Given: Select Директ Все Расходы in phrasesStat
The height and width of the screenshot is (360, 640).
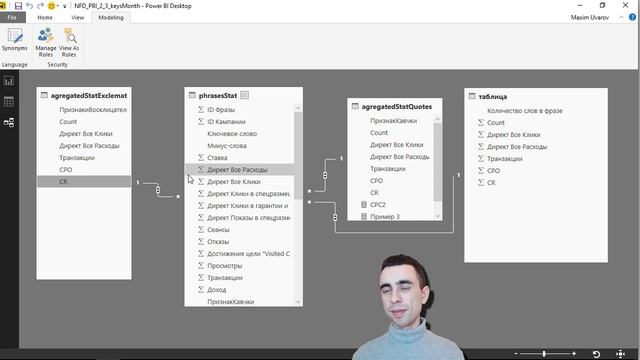Looking at the screenshot, I should [240, 169].
